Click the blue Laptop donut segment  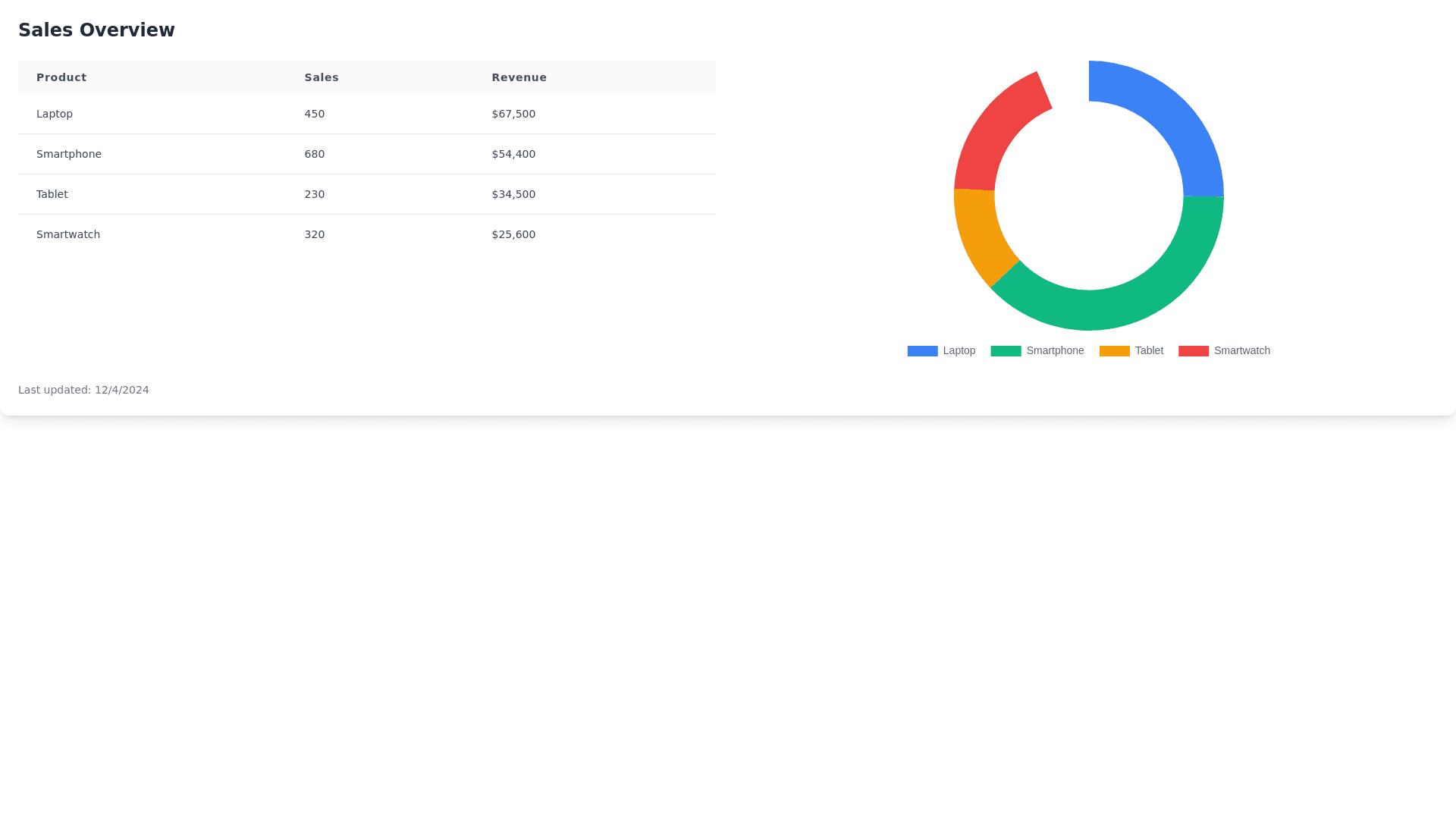[1169, 115]
